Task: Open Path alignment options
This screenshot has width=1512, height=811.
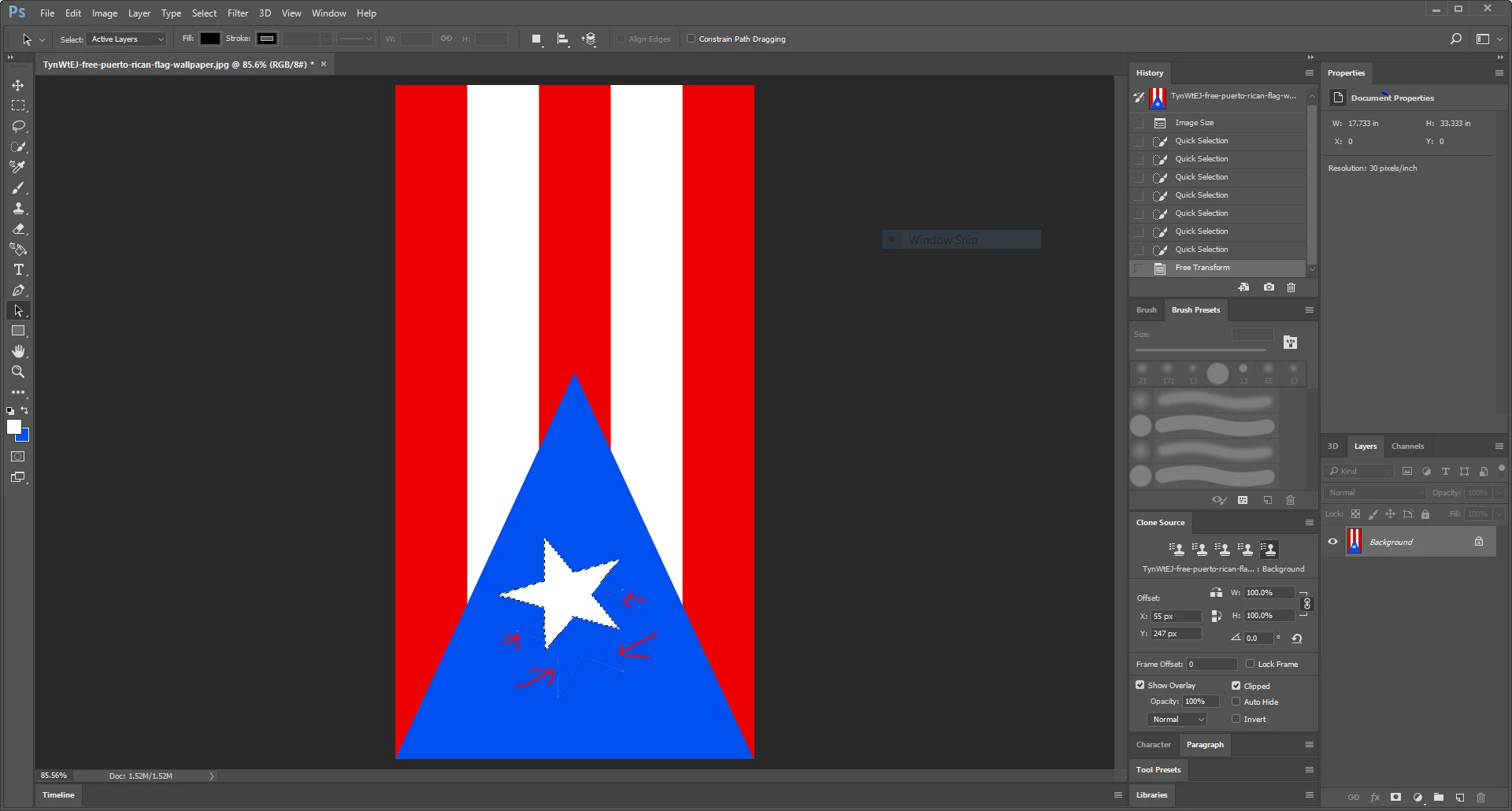Action: coord(563,39)
